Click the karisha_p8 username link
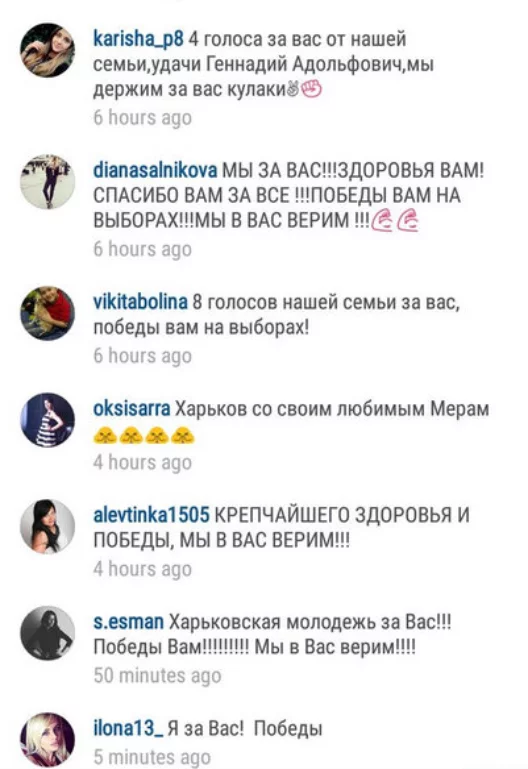The height and width of the screenshot is (769, 528). pyautogui.click(x=138, y=39)
